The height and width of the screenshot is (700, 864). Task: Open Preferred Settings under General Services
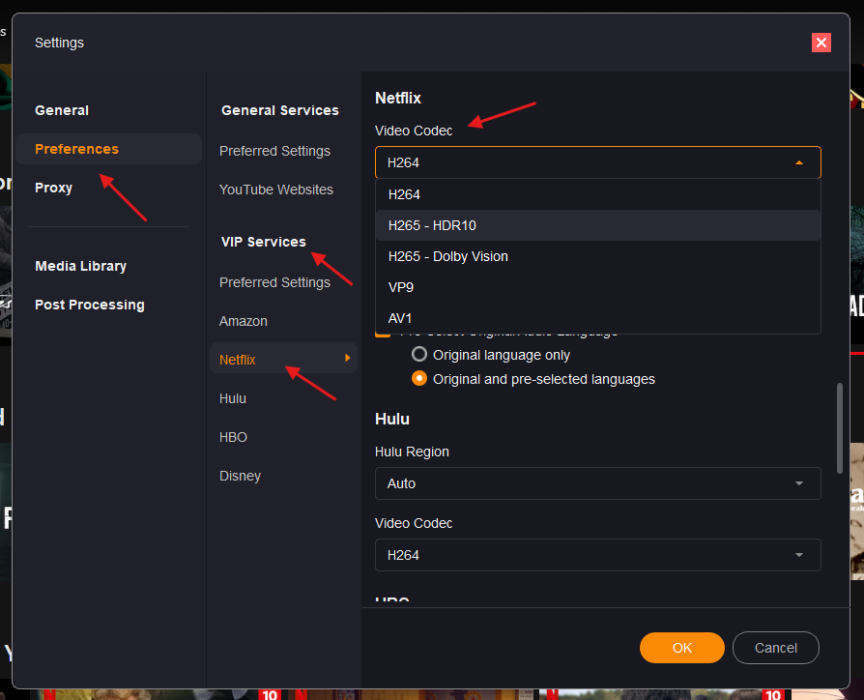pyautogui.click(x=274, y=151)
